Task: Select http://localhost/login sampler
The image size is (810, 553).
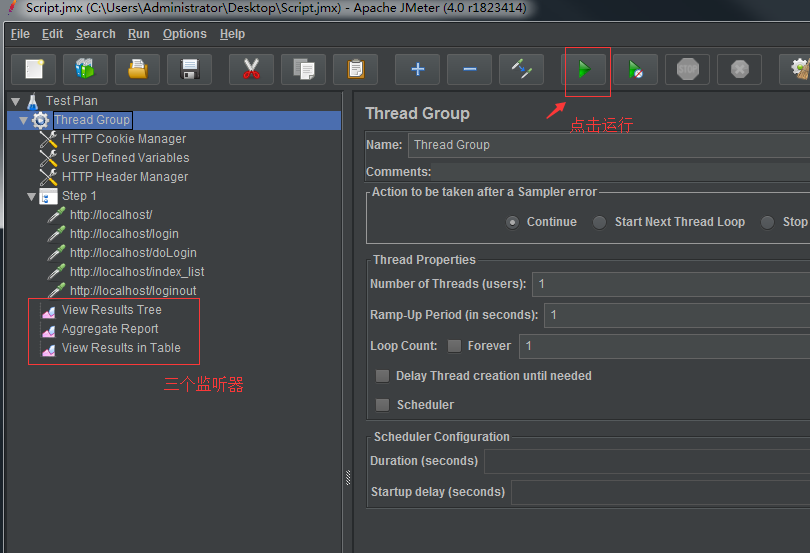Action: (x=124, y=234)
